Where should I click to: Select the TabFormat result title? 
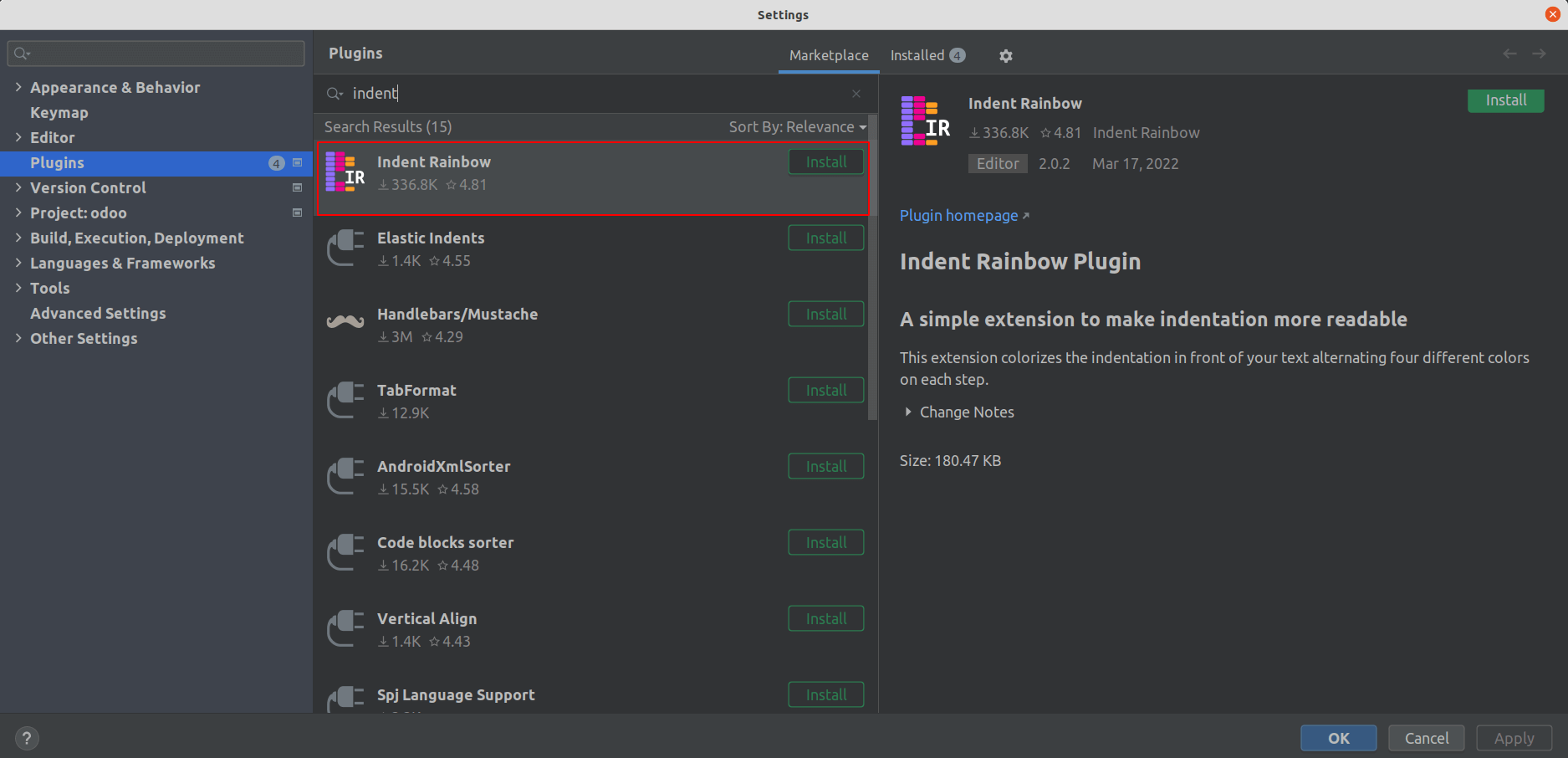[416, 390]
